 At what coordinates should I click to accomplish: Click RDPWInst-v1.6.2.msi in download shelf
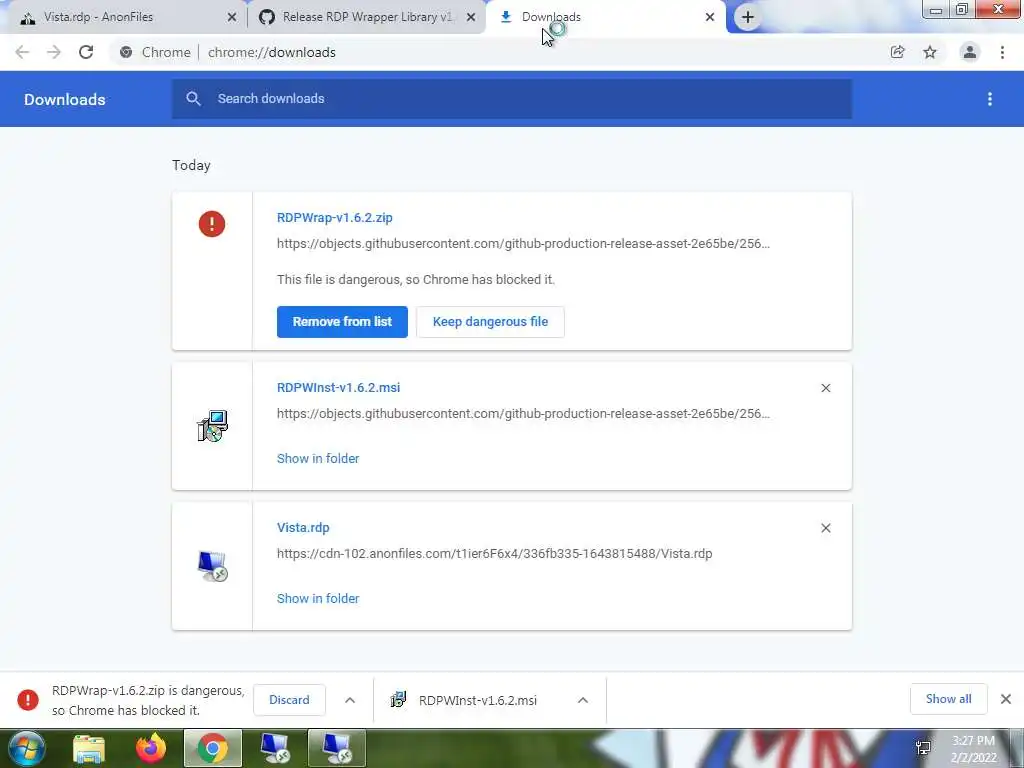point(477,700)
